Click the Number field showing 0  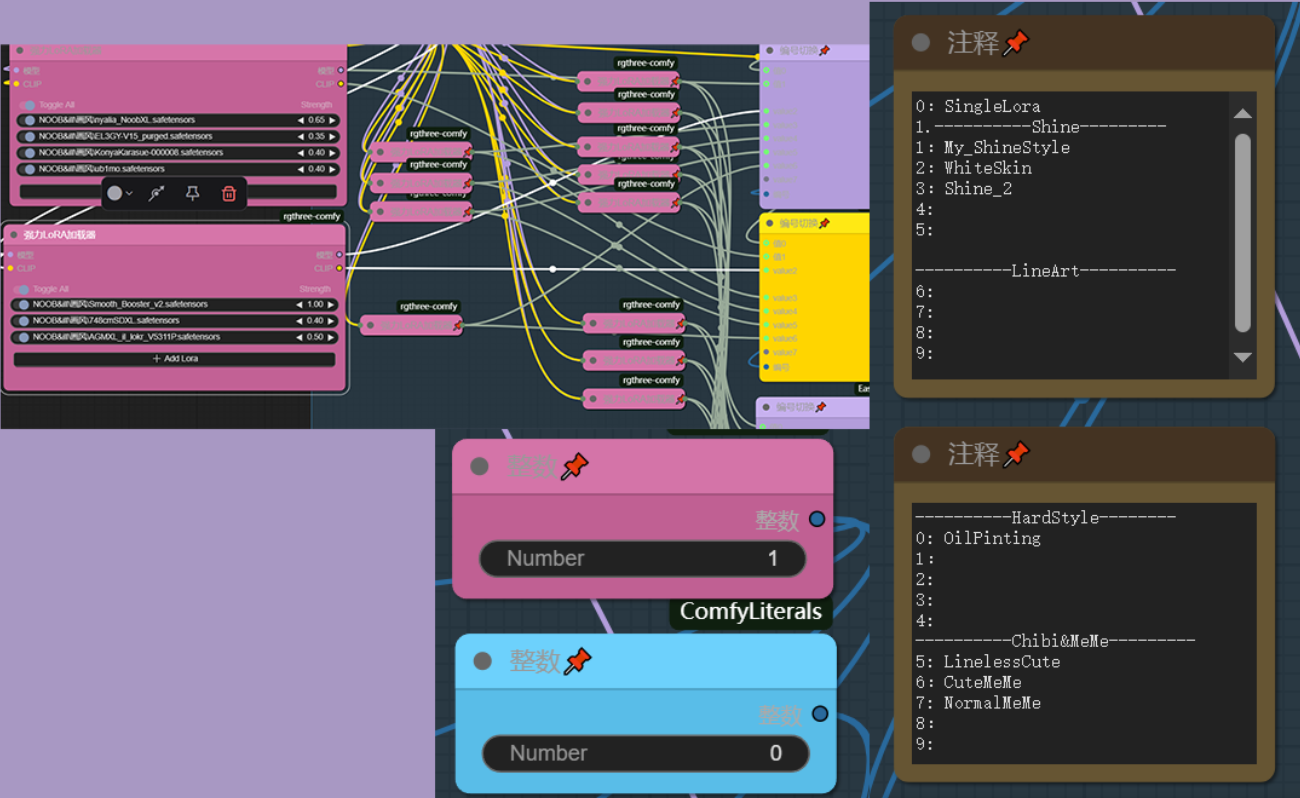pyautogui.click(x=645, y=753)
